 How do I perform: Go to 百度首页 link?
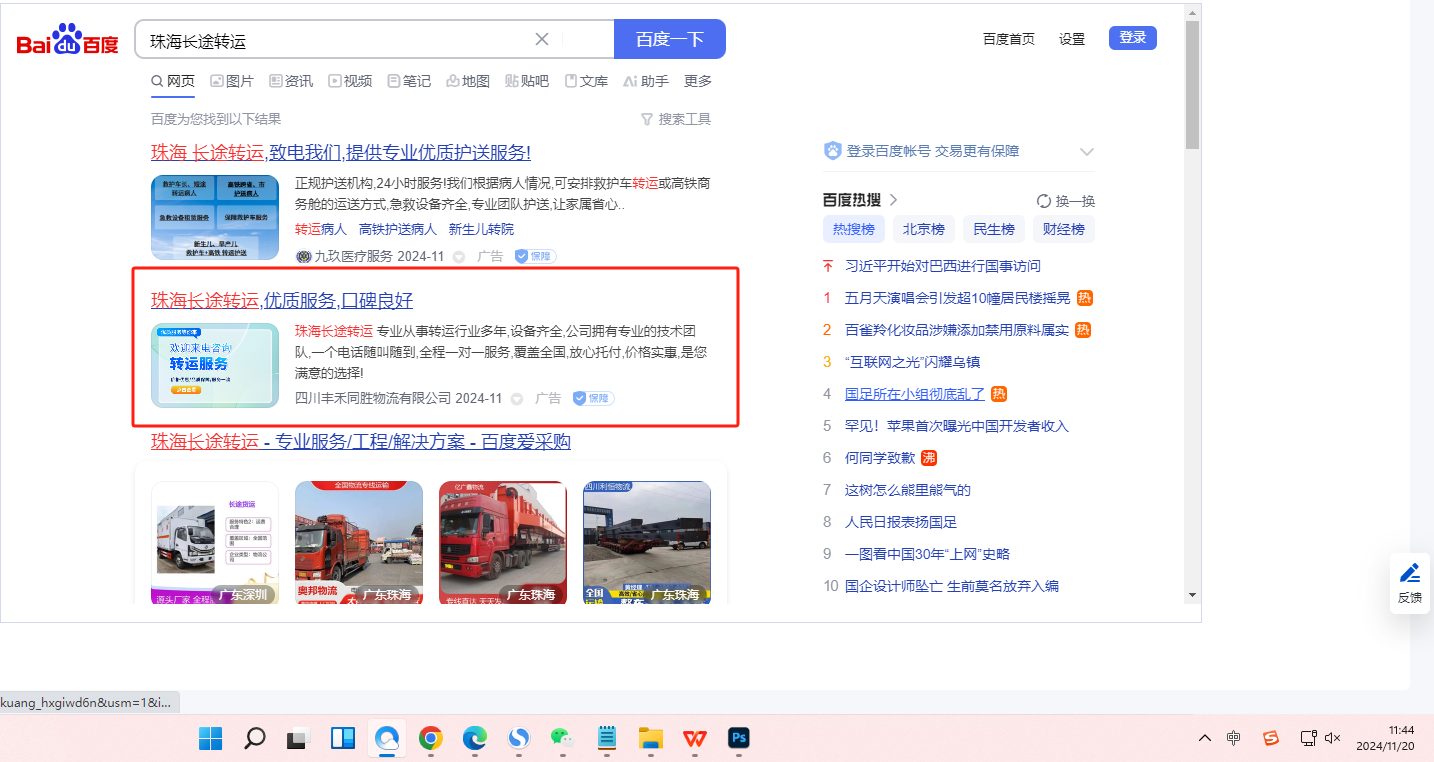1009,39
